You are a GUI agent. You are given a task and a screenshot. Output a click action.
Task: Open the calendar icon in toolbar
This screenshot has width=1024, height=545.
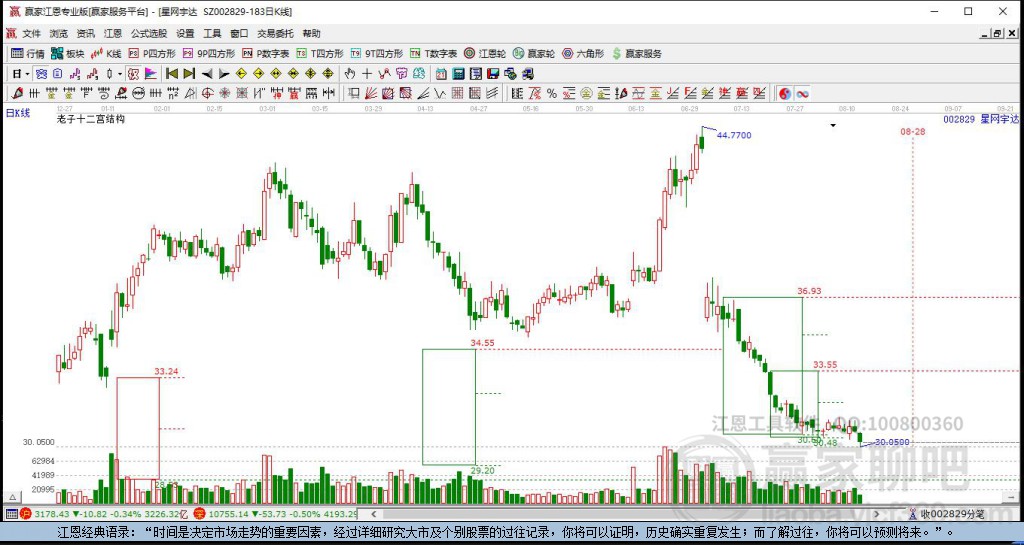(441, 74)
